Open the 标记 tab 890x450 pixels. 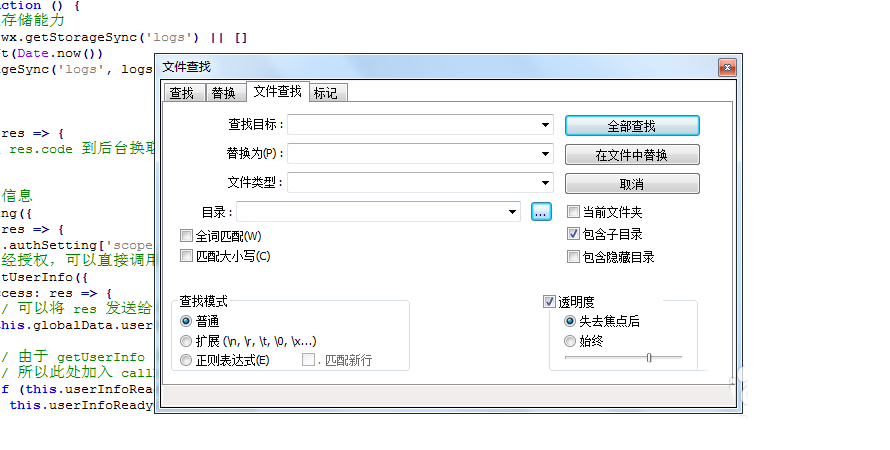pyautogui.click(x=325, y=93)
